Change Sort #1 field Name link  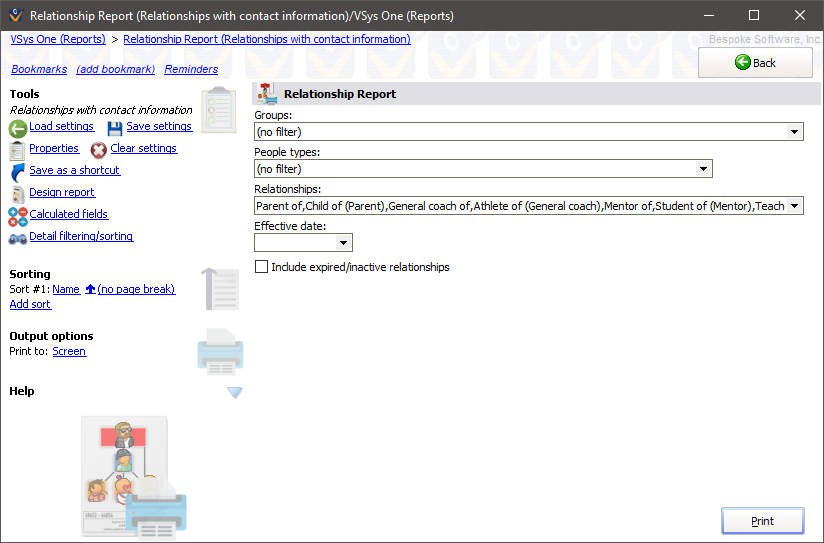coord(66,289)
